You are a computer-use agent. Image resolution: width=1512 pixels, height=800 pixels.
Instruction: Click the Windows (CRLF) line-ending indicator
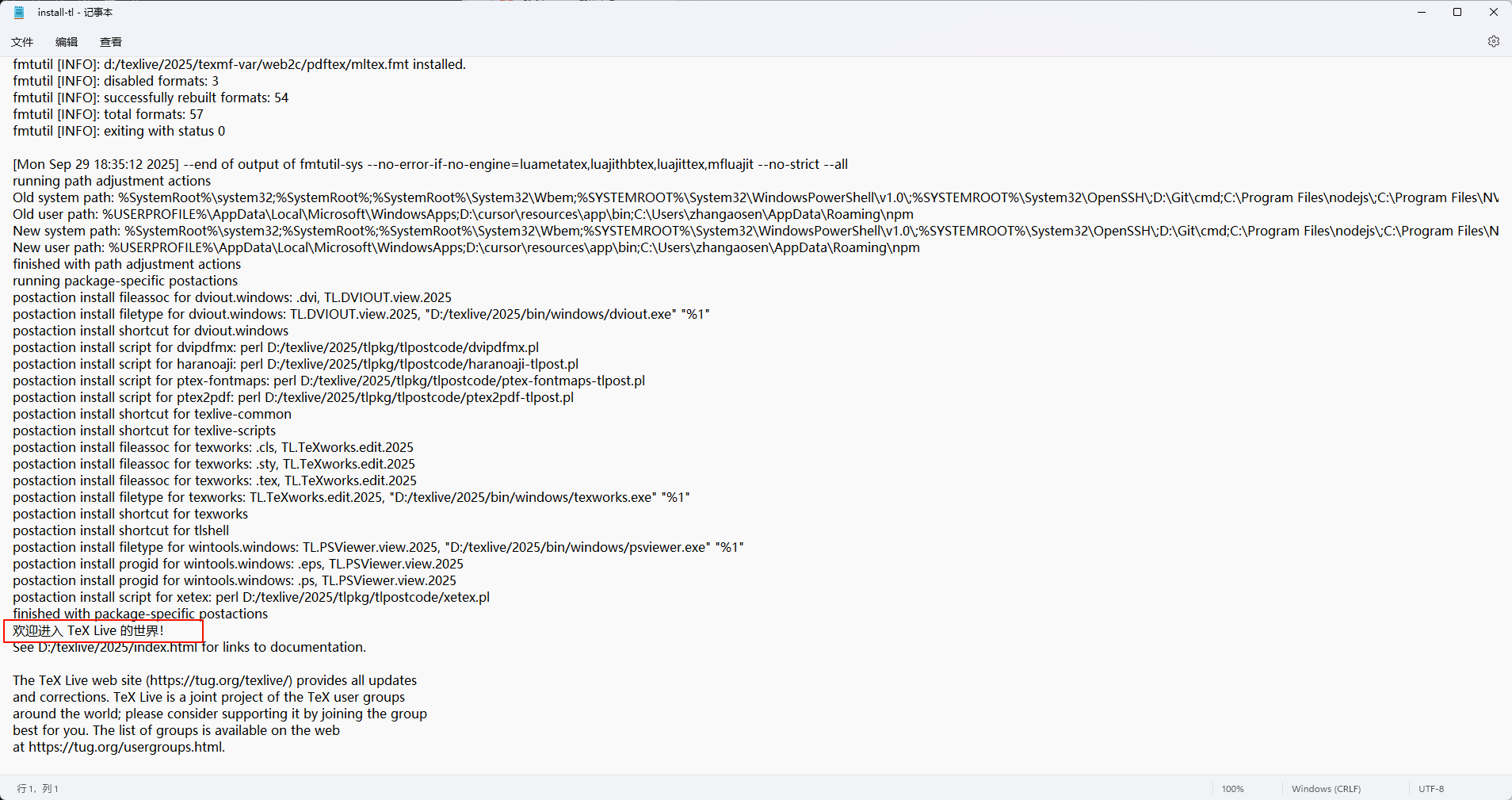tap(1325, 788)
